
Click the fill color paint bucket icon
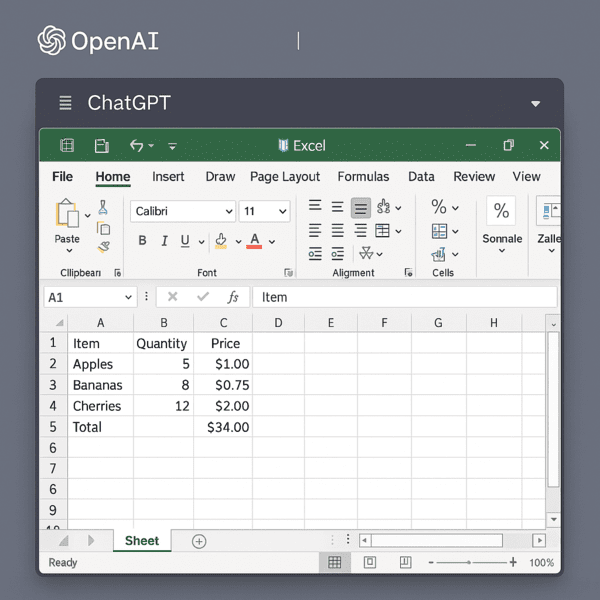click(x=221, y=241)
